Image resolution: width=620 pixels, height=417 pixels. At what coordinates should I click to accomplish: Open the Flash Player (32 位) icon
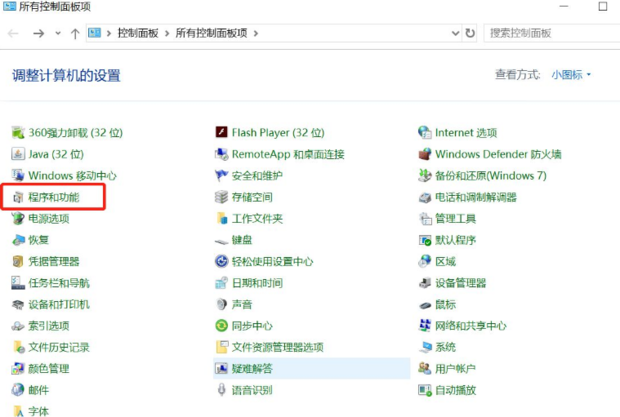pos(221,132)
